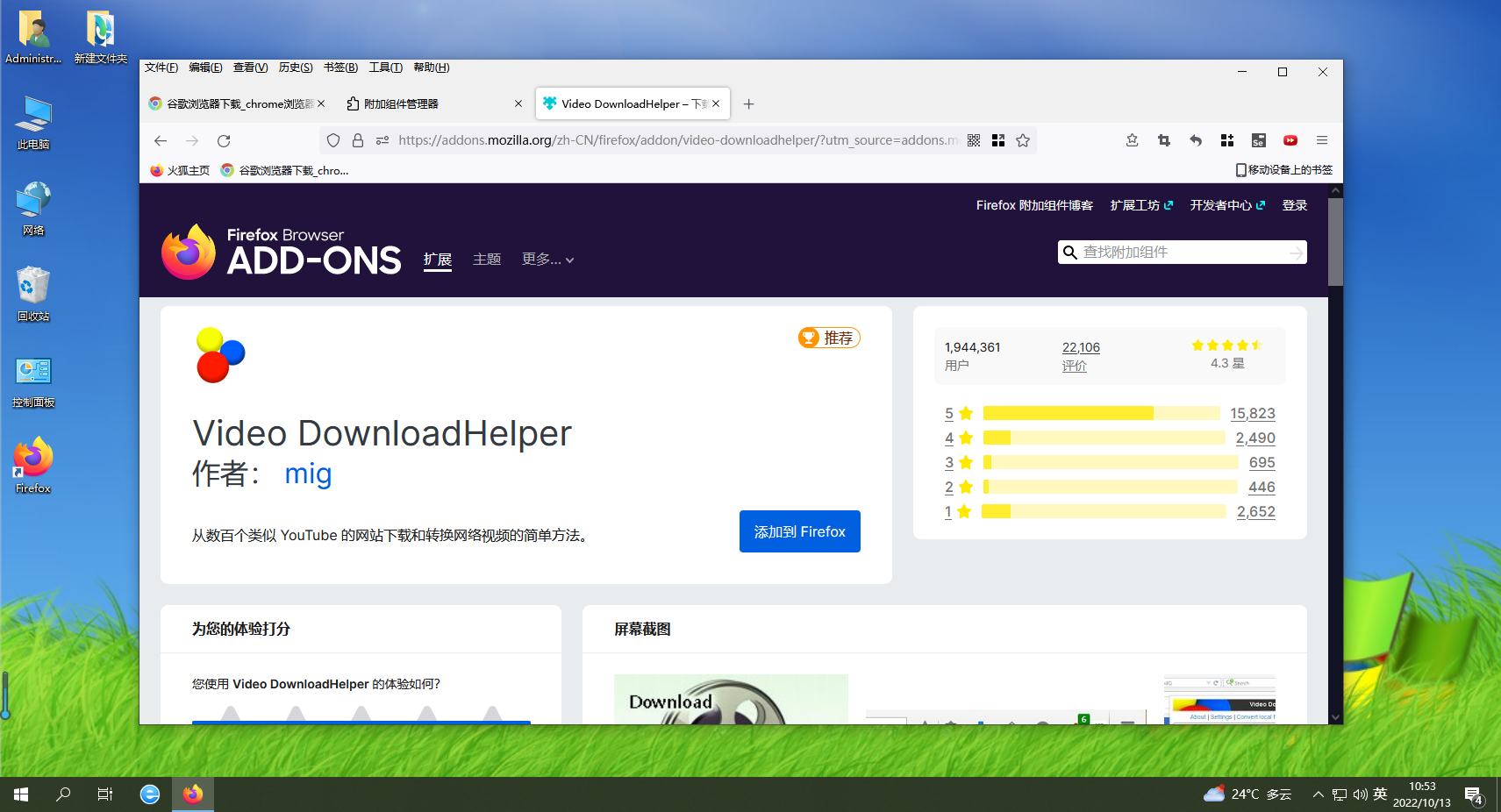This screenshot has width=1501, height=812.
Task: Bookmark this page with the star icon
Action: pos(1023,140)
